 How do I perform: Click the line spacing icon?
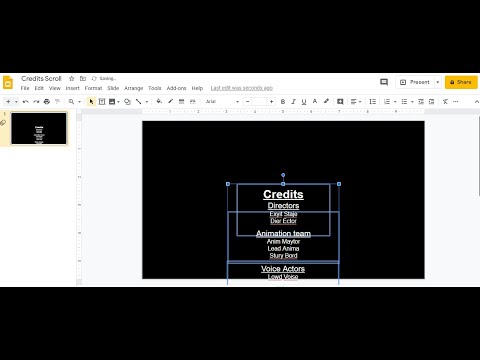[x=373, y=101]
